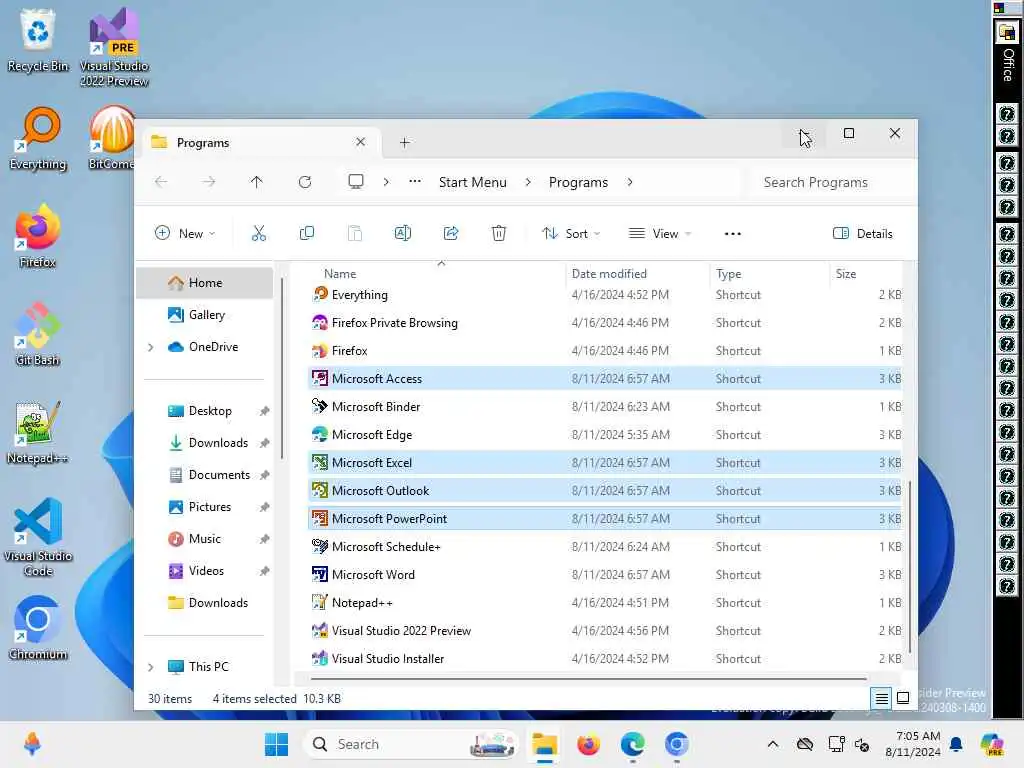The width and height of the screenshot is (1024, 768).
Task: Toggle the Details pane button
Action: pyautogui.click(x=863, y=234)
